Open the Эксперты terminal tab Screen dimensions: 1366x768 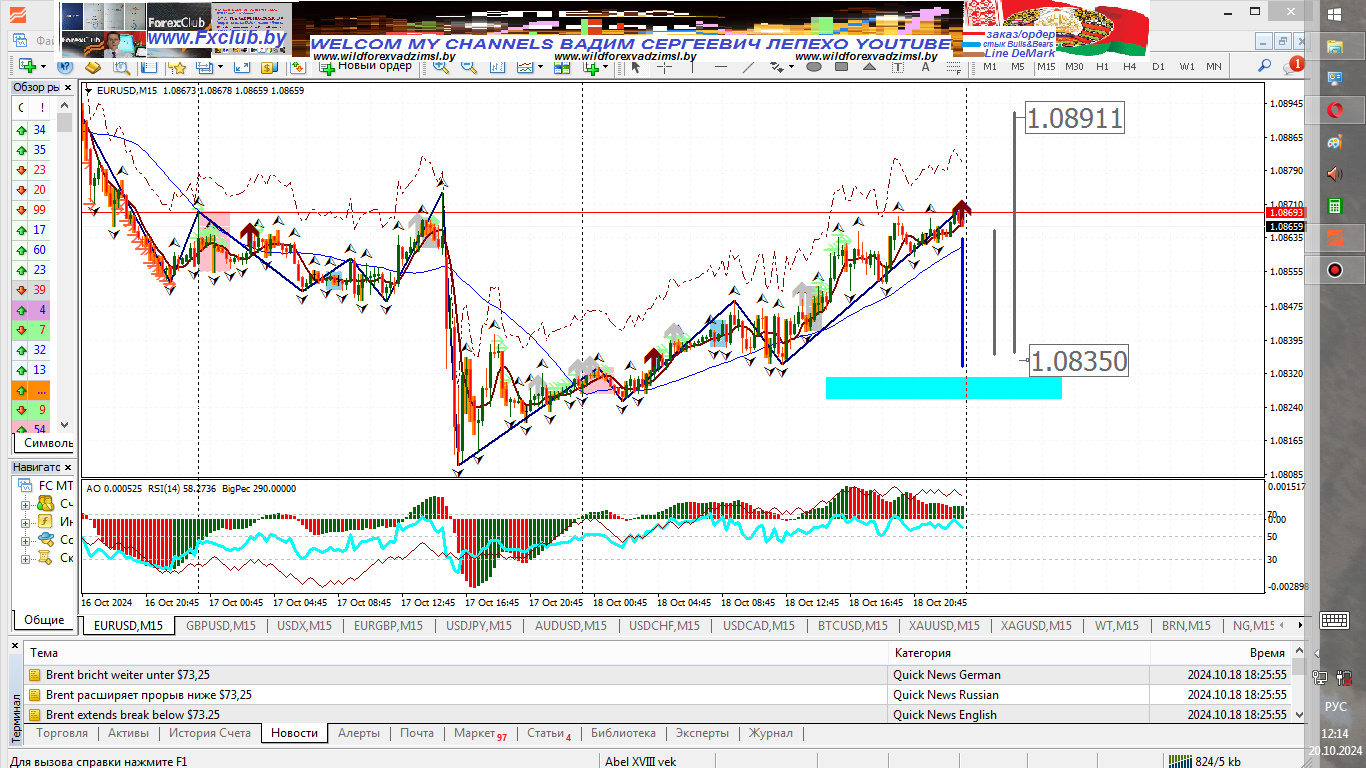(x=702, y=733)
